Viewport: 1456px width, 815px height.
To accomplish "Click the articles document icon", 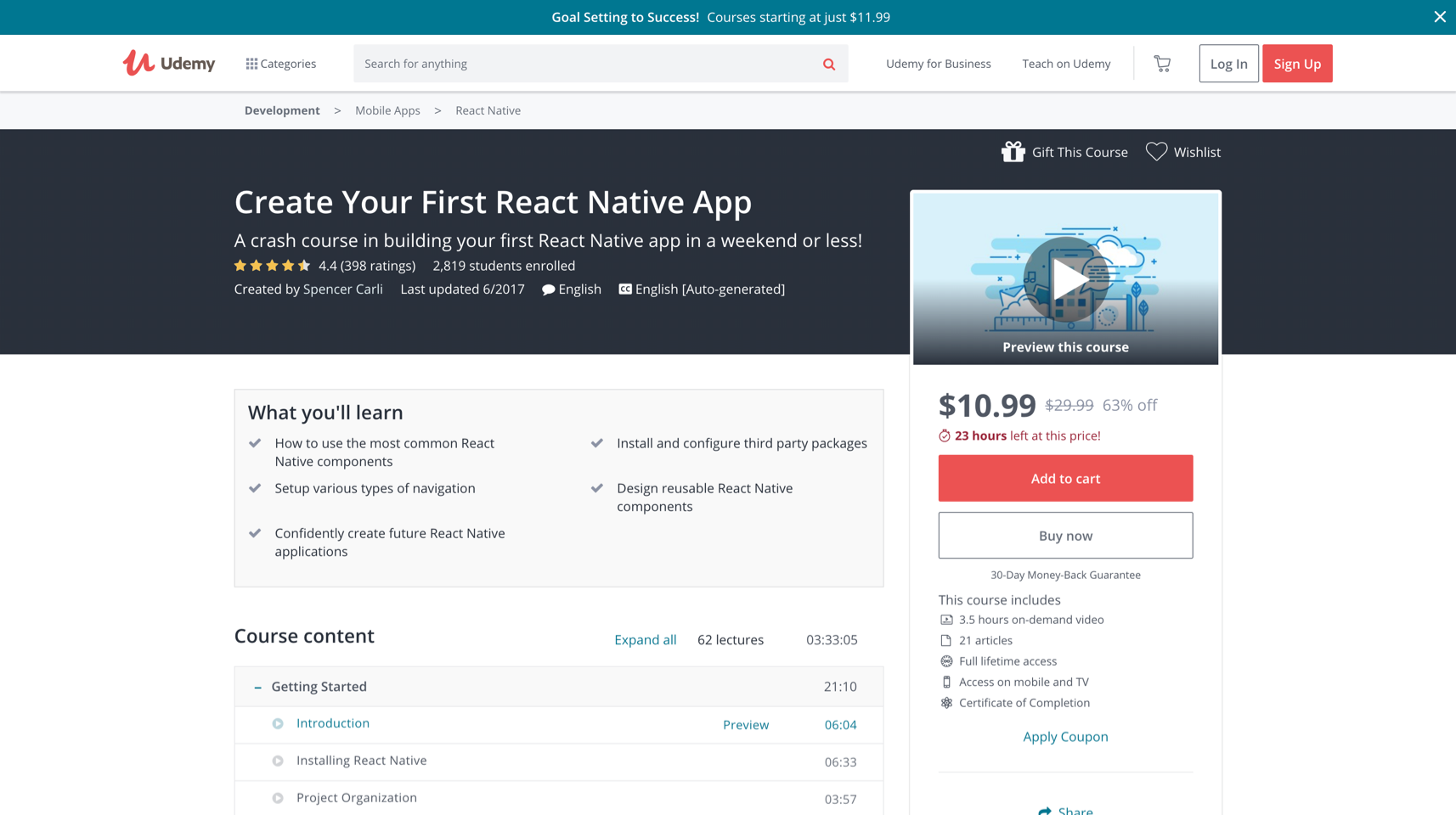I will [946, 640].
